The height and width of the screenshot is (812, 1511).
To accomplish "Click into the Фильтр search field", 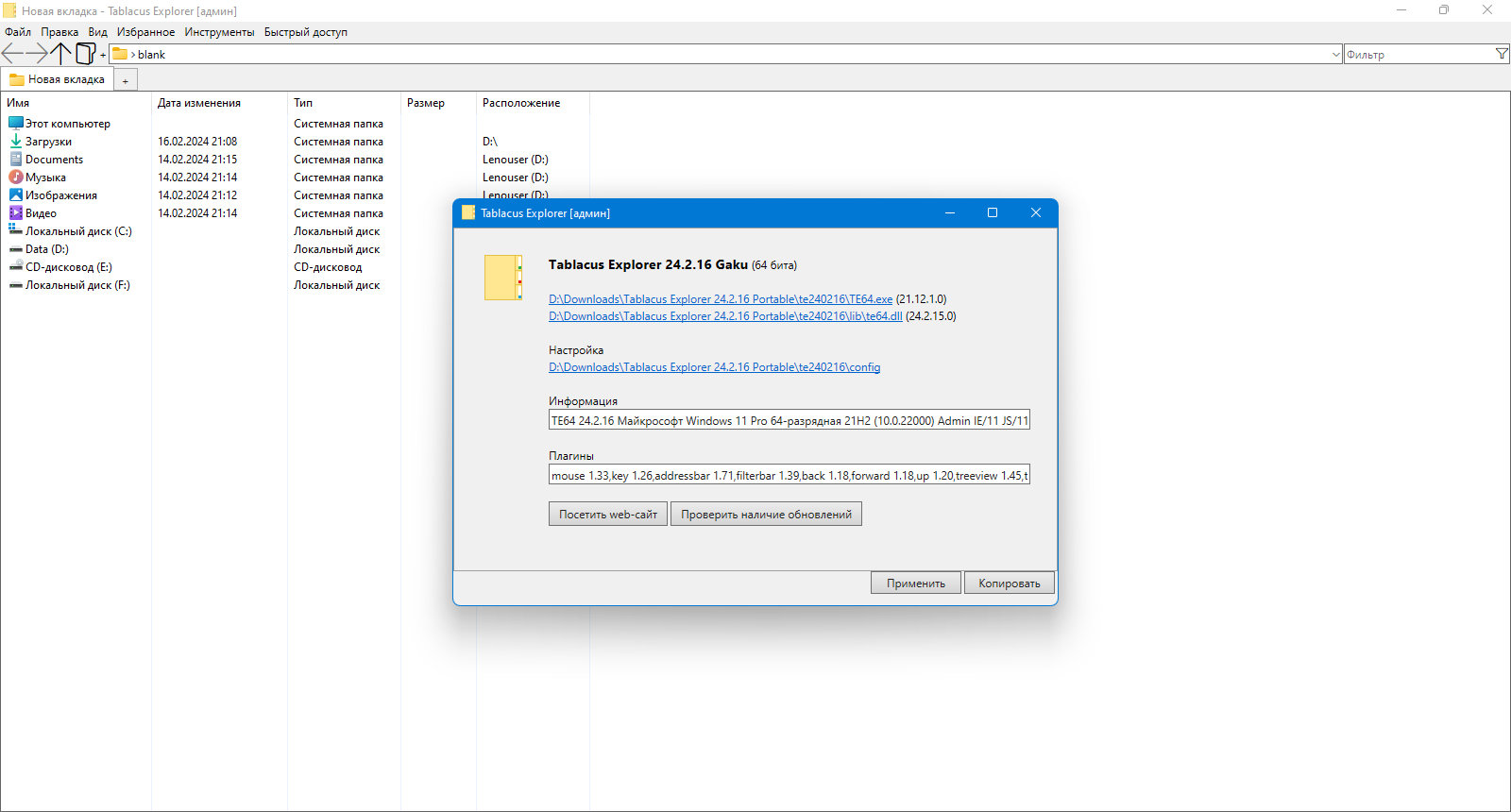I will [1418, 54].
